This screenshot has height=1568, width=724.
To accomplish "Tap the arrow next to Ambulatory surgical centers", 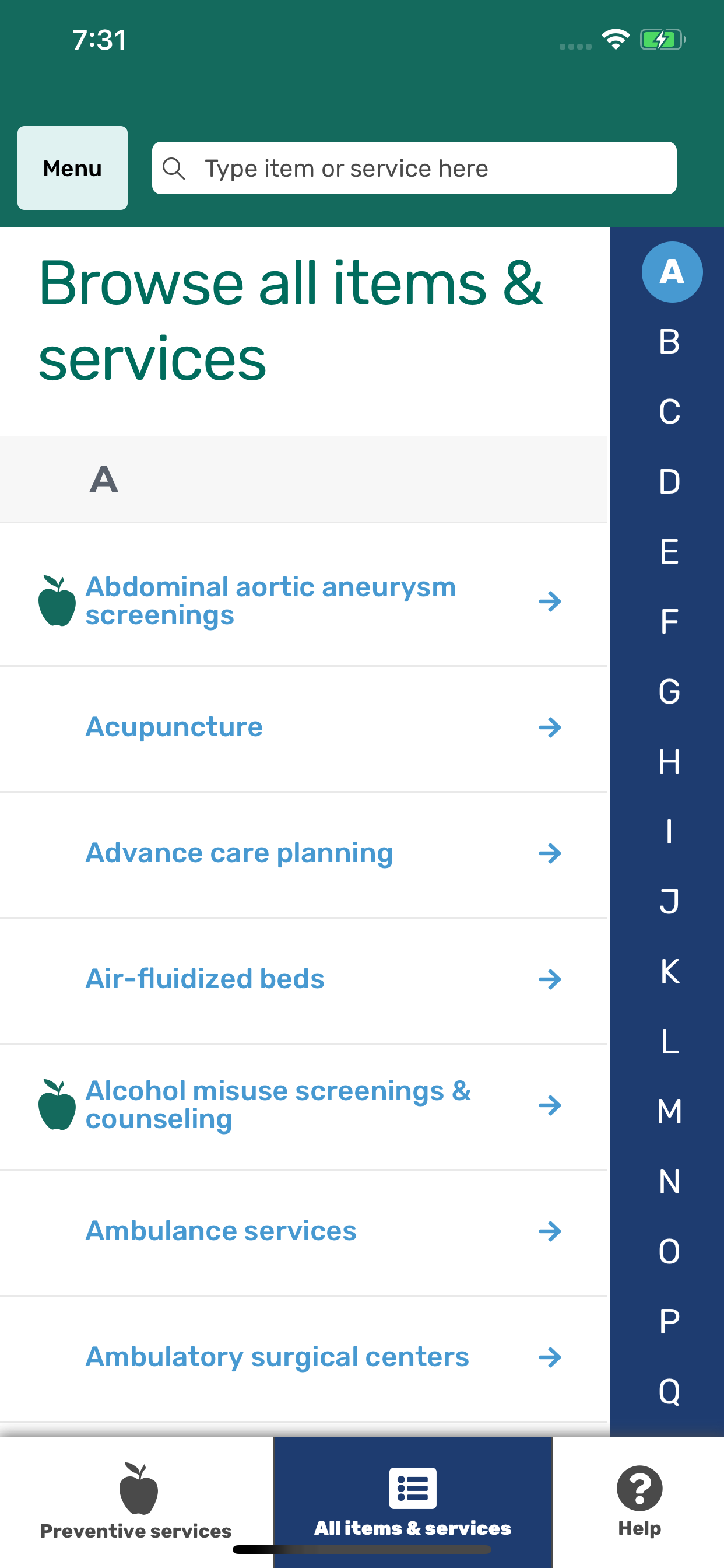I will pyautogui.click(x=549, y=1357).
